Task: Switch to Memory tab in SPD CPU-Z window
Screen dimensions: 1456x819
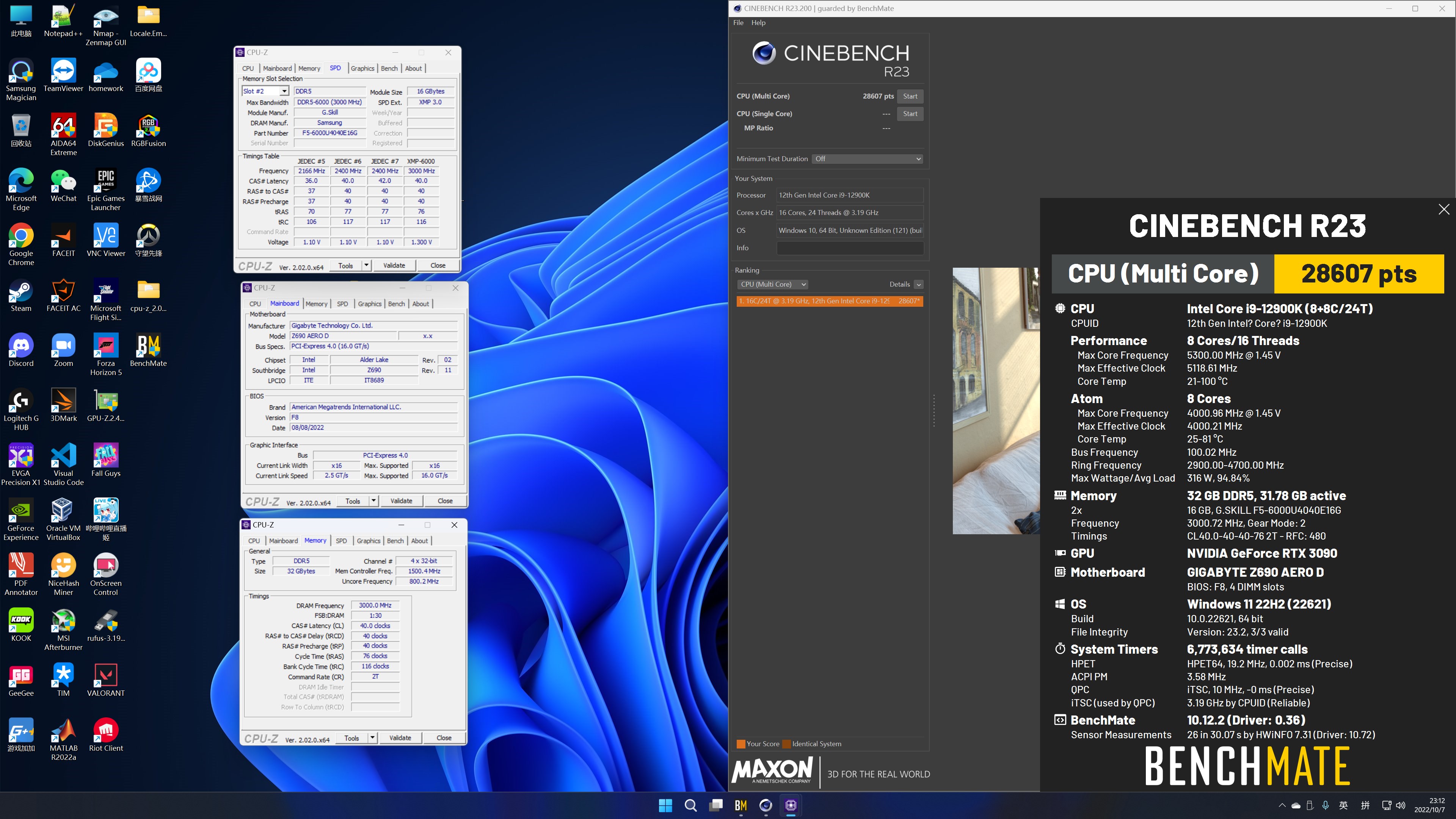Action: tap(309, 68)
